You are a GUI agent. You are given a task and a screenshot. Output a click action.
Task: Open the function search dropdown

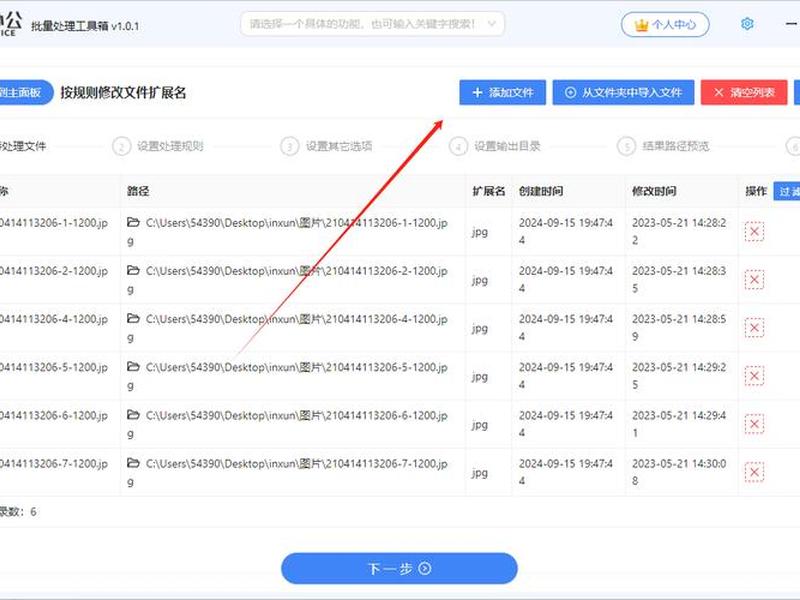click(x=372, y=24)
